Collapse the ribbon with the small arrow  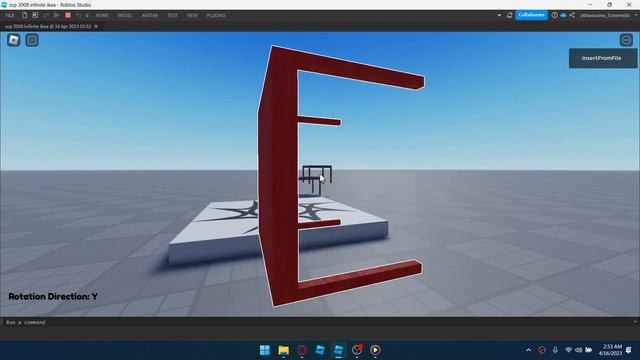499,16
